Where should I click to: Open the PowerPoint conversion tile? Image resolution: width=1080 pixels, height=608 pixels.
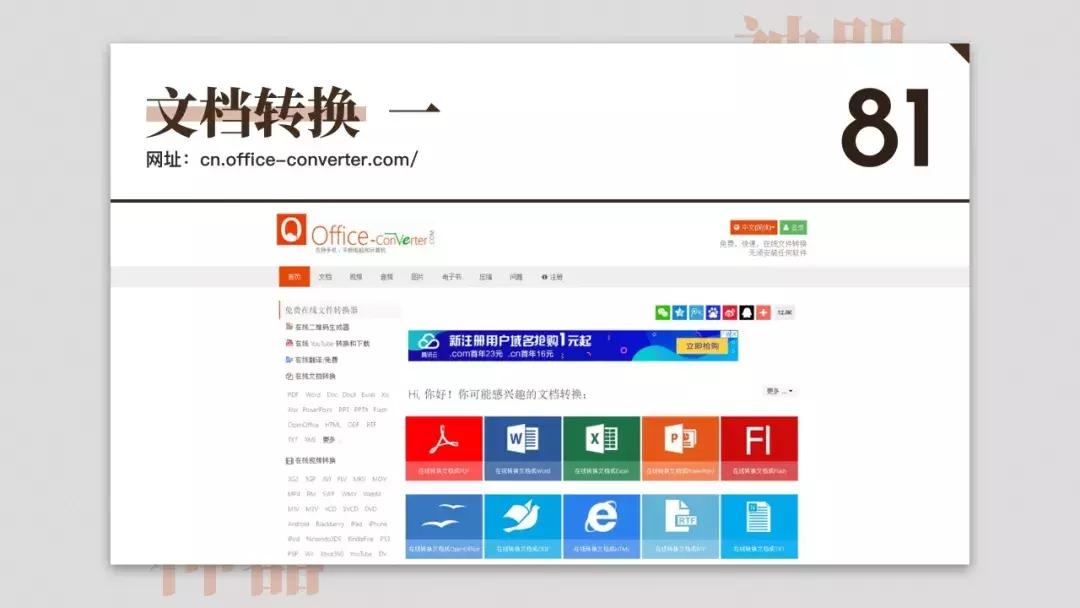[x=681, y=447]
